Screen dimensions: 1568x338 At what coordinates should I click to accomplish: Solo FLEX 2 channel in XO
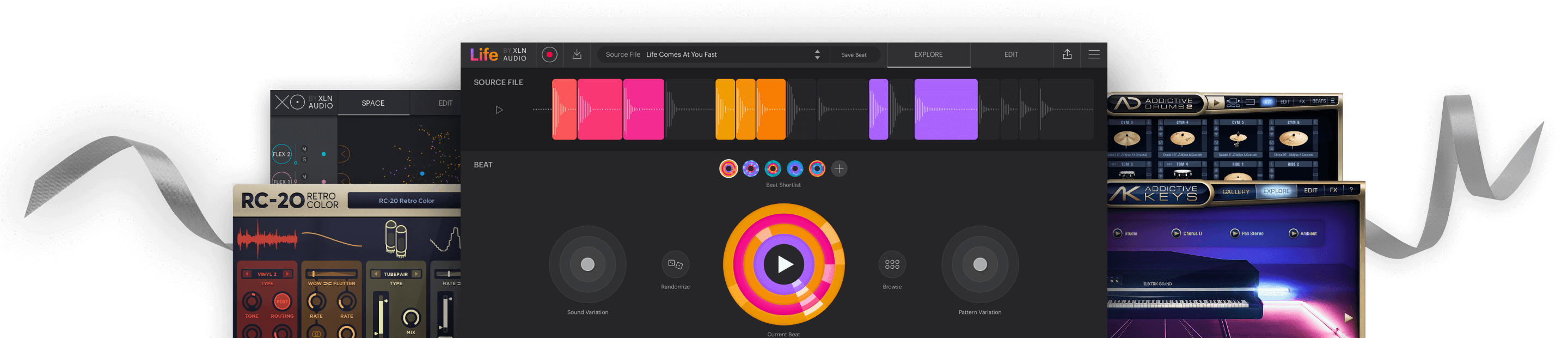(304, 160)
